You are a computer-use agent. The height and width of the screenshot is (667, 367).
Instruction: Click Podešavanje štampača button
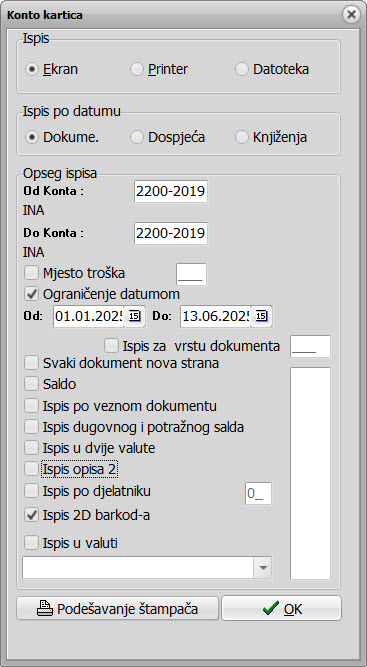tap(117, 609)
